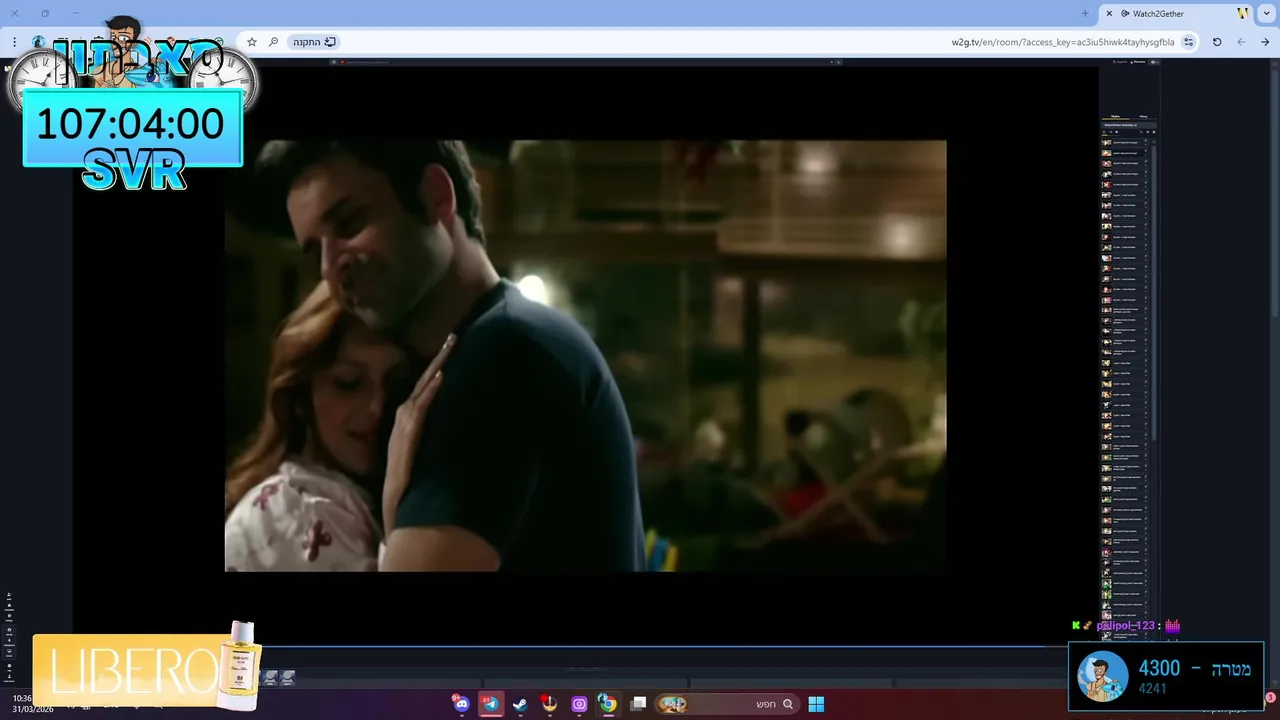
Task: Close the Watch2Gether tab
Action: click(x=1109, y=14)
